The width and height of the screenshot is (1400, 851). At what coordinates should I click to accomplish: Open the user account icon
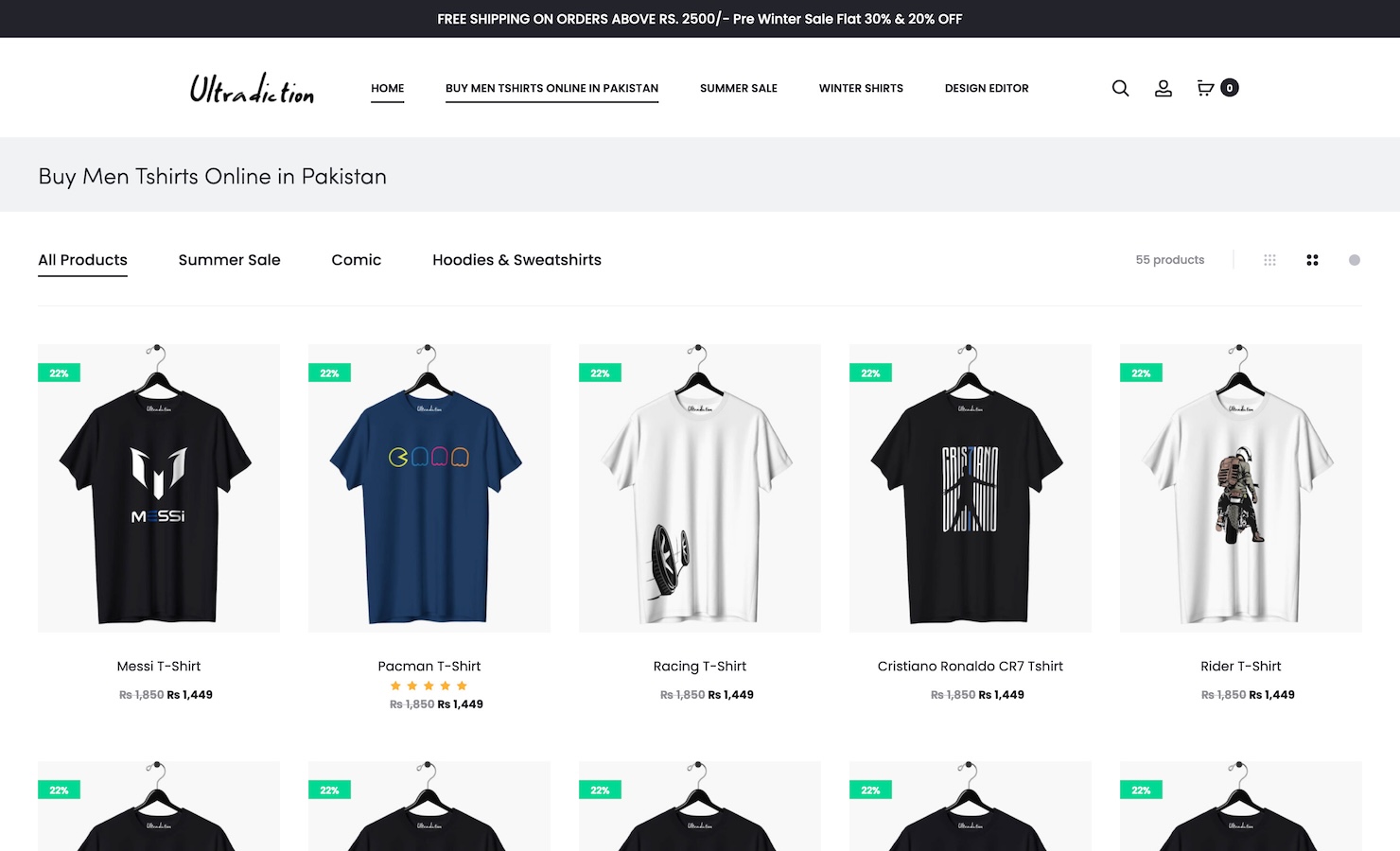[1164, 88]
